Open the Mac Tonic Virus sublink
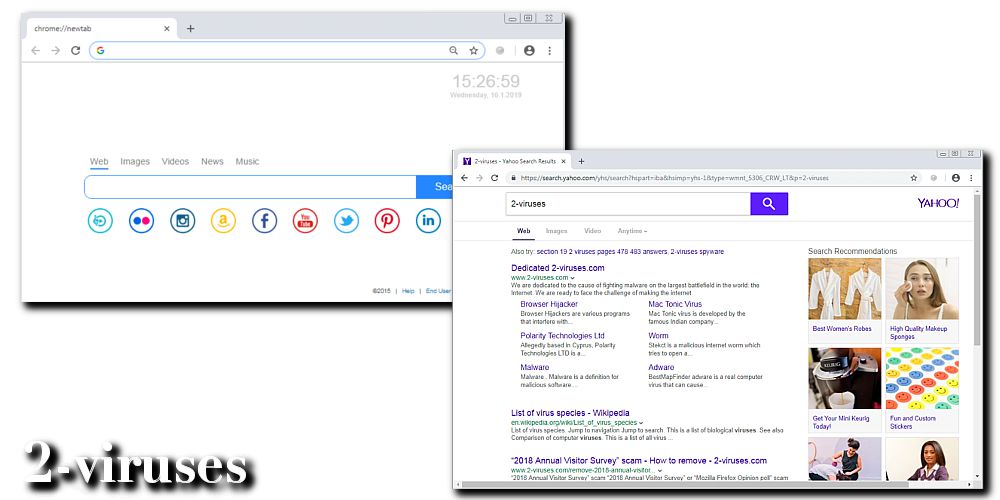Screen dimensions: 1000x500 point(675,304)
